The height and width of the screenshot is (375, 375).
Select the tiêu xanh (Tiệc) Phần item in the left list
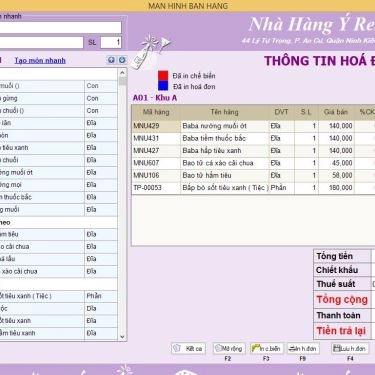(58, 296)
